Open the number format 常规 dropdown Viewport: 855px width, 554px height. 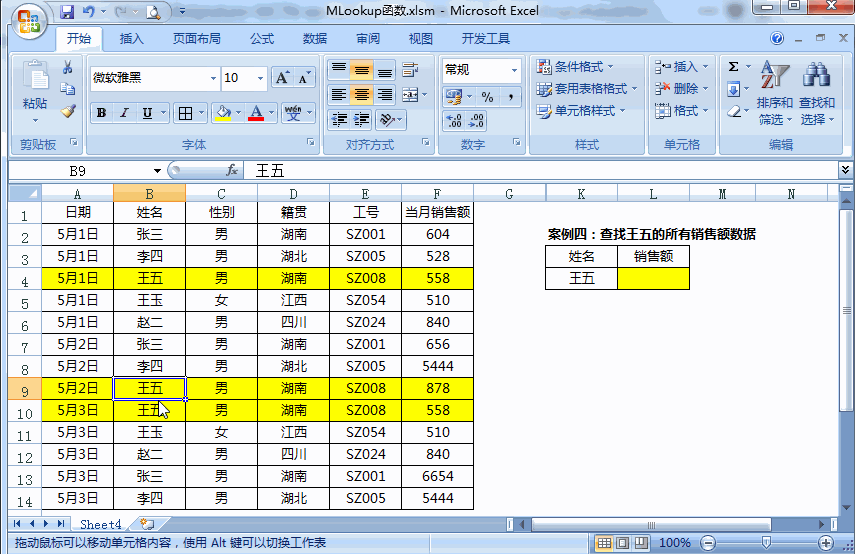[x=514, y=70]
